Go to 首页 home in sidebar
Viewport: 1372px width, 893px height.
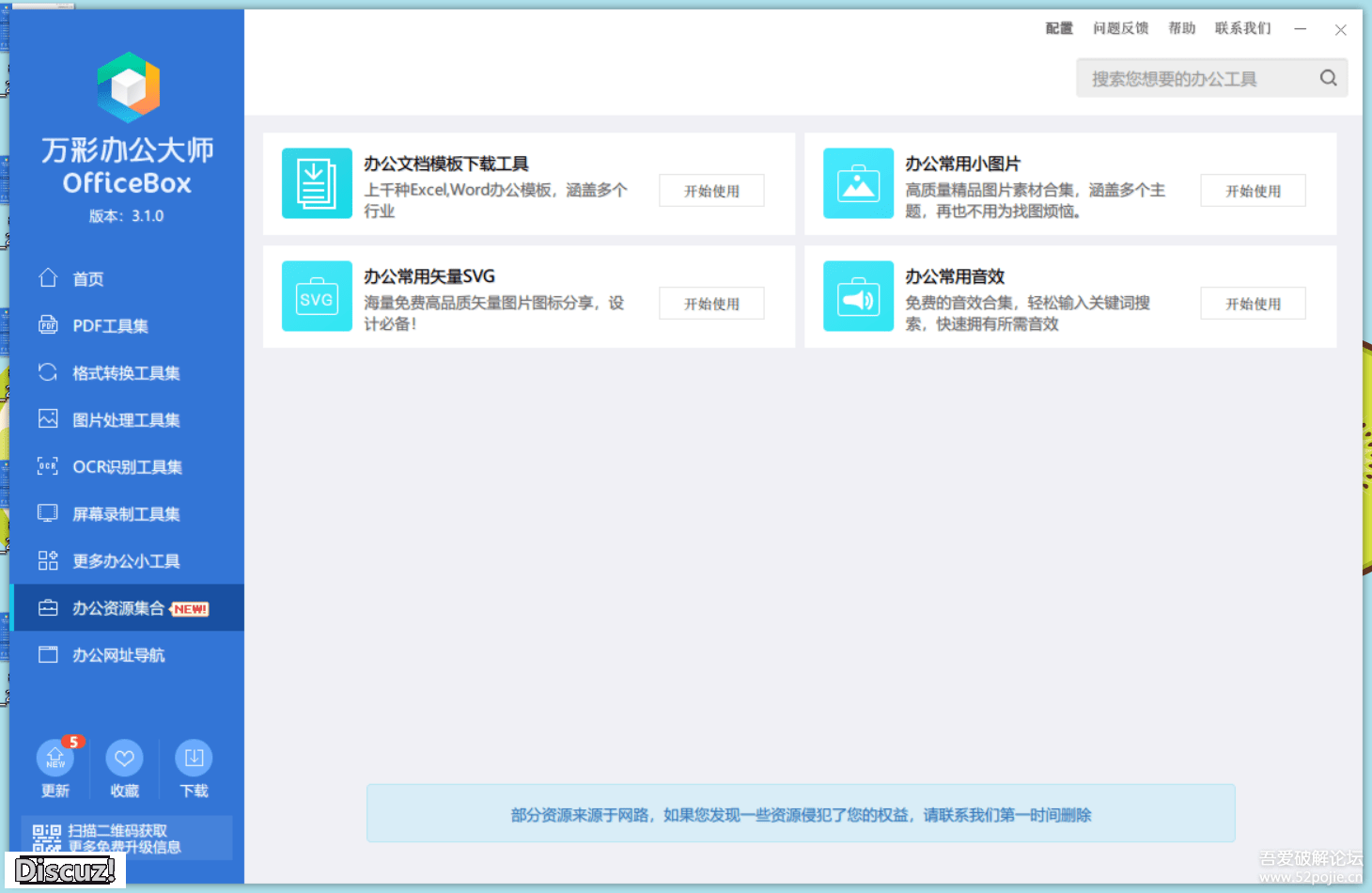[x=88, y=279]
